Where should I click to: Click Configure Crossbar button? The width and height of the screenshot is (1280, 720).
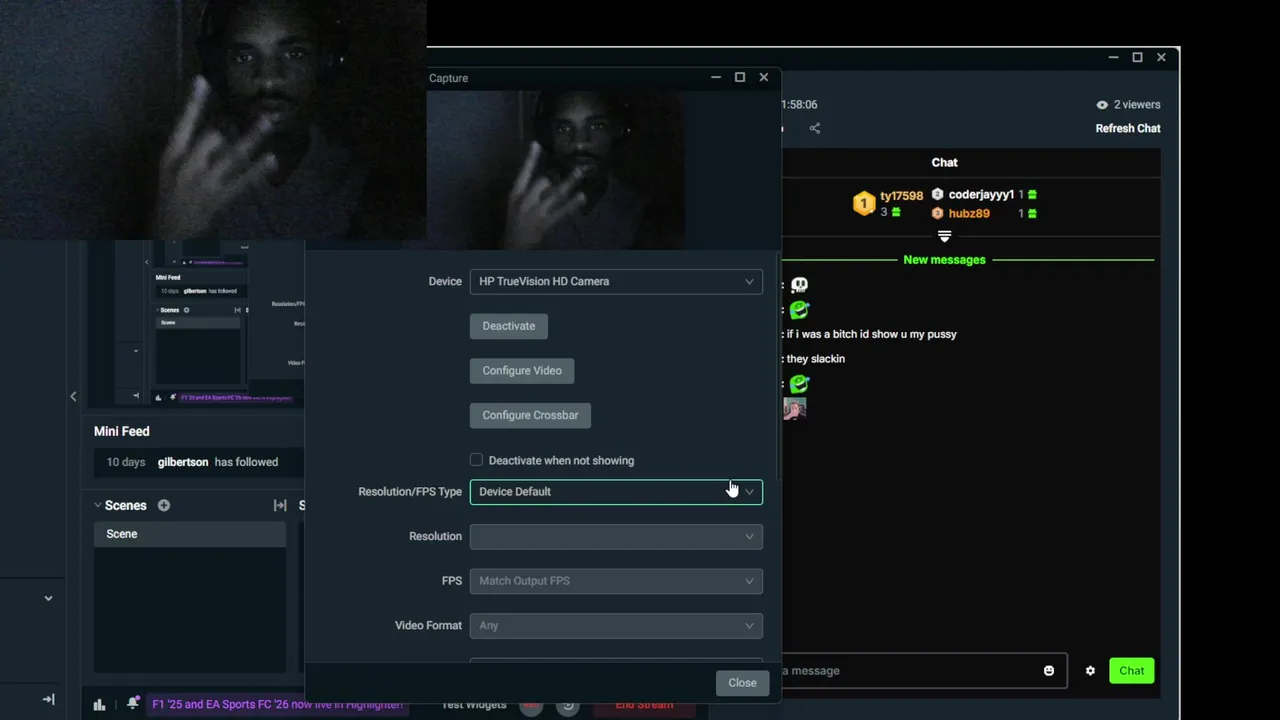tap(530, 415)
